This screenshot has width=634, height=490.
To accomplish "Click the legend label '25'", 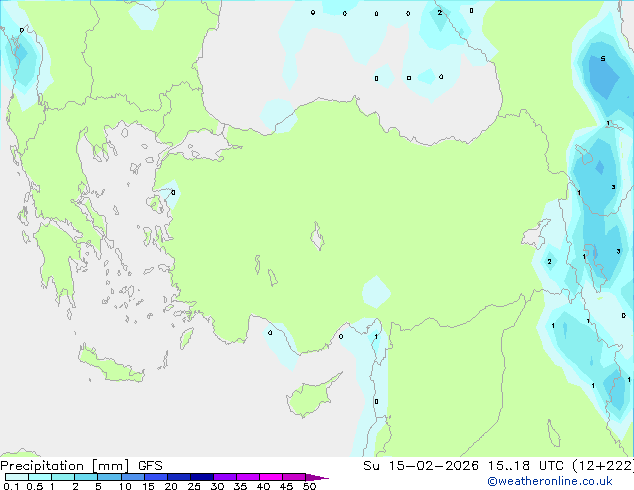I will coord(194,486).
